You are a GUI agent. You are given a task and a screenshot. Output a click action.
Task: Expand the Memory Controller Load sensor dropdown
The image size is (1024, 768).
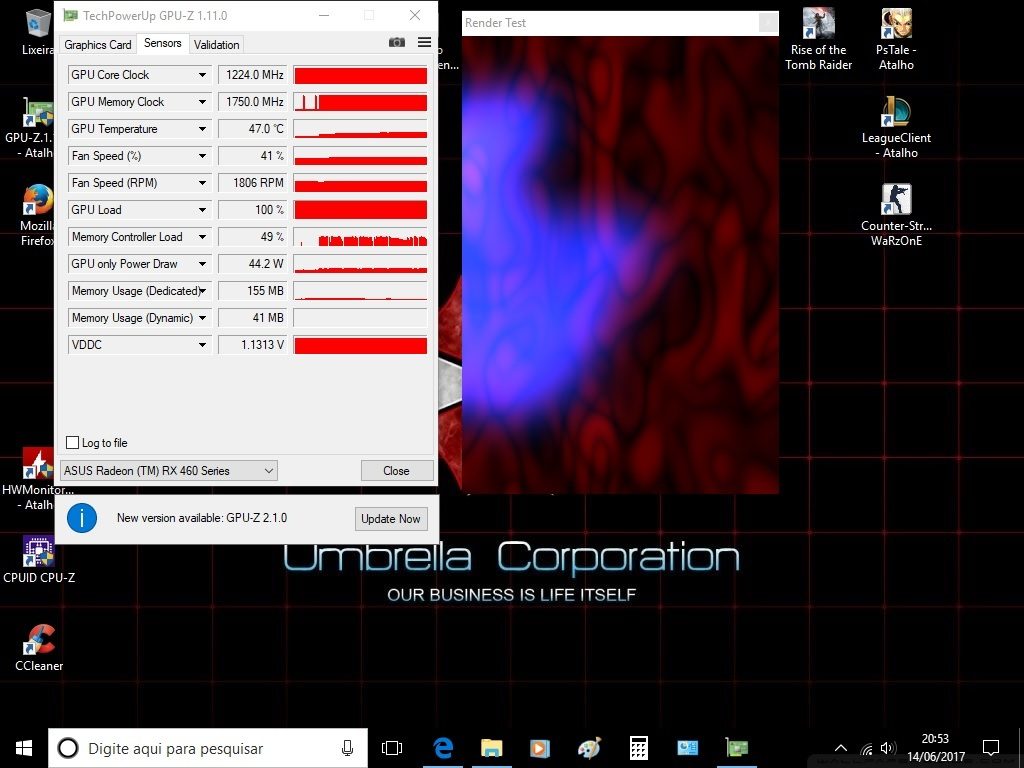[x=202, y=237]
